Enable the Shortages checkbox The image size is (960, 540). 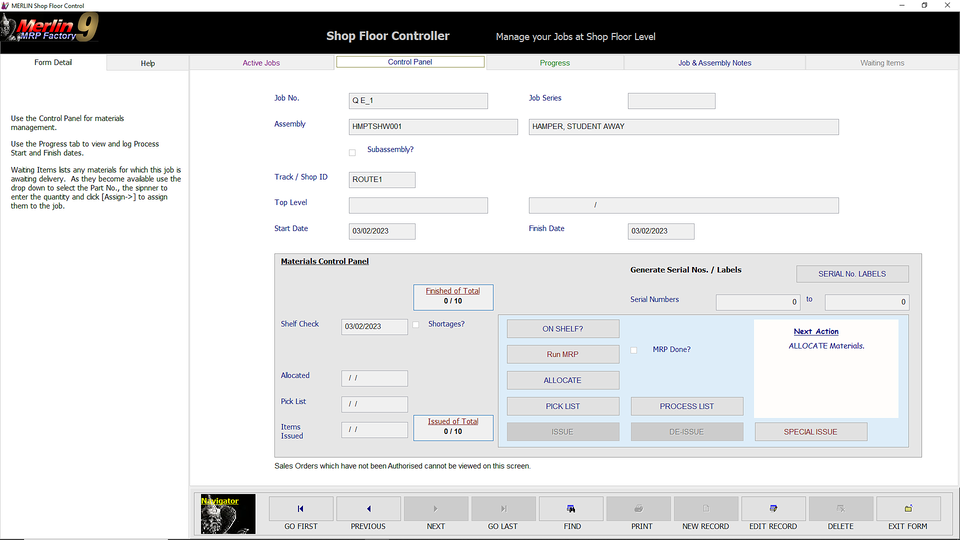click(416, 325)
